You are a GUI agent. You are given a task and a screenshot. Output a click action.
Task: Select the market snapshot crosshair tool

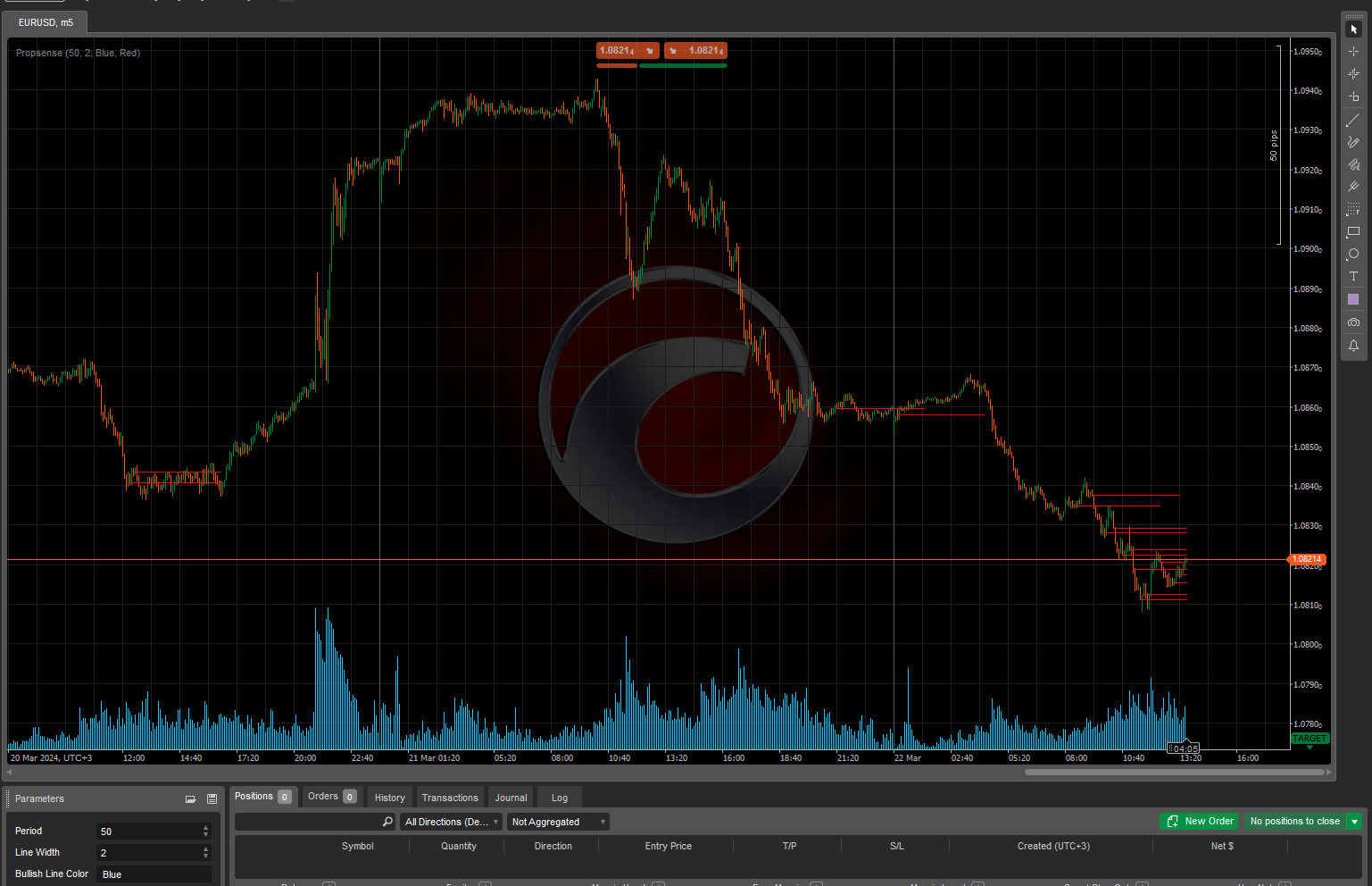click(x=1353, y=74)
